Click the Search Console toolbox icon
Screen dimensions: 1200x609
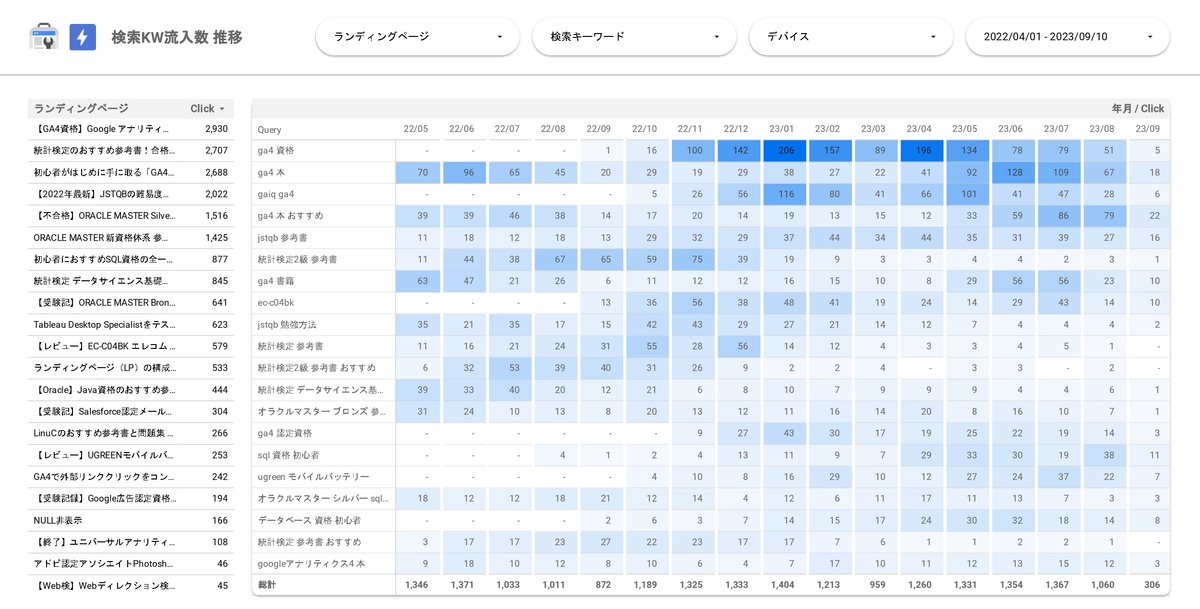click(x=45, y=38)
